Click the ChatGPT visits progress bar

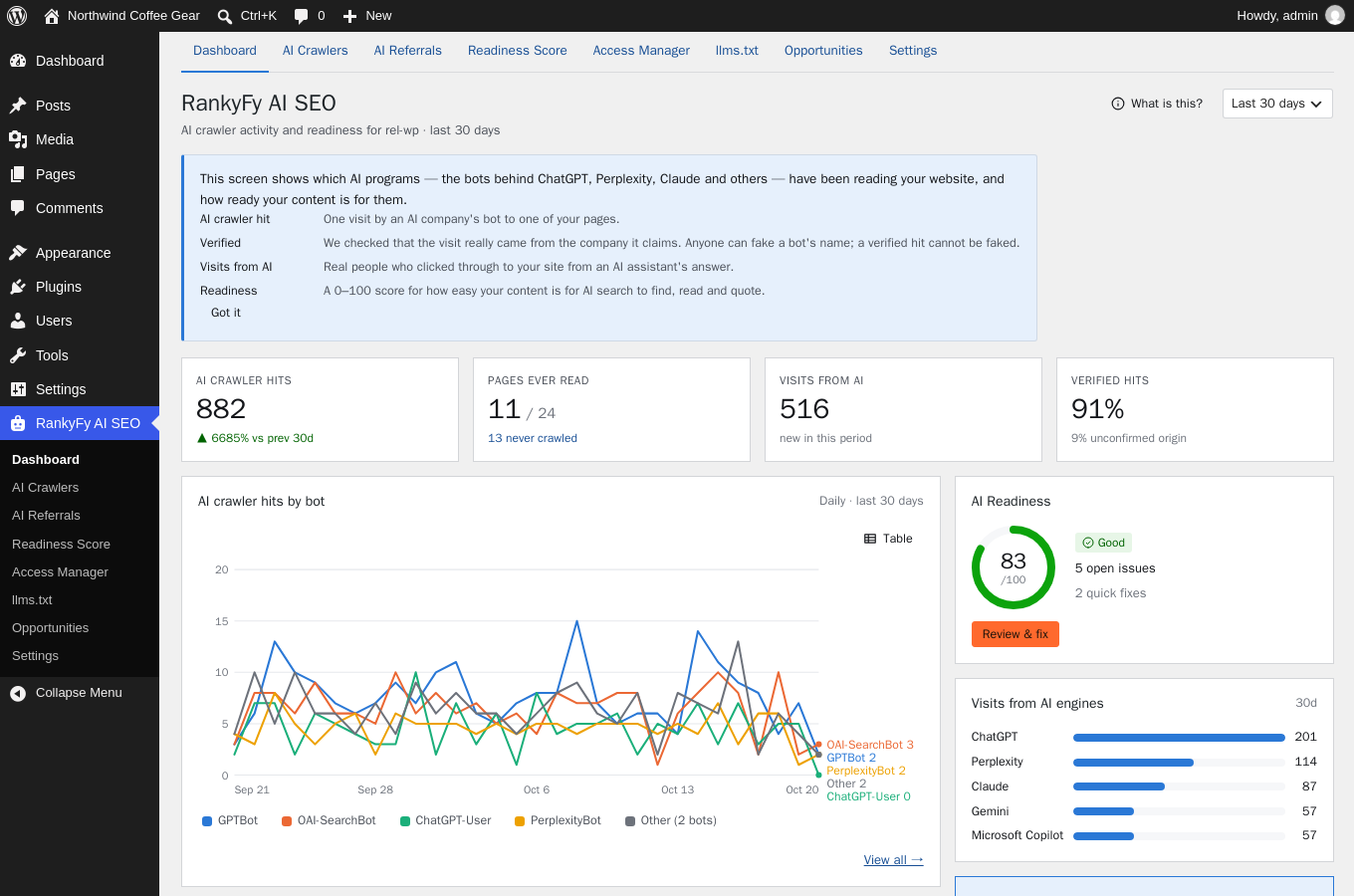(x=1179, y=738)
